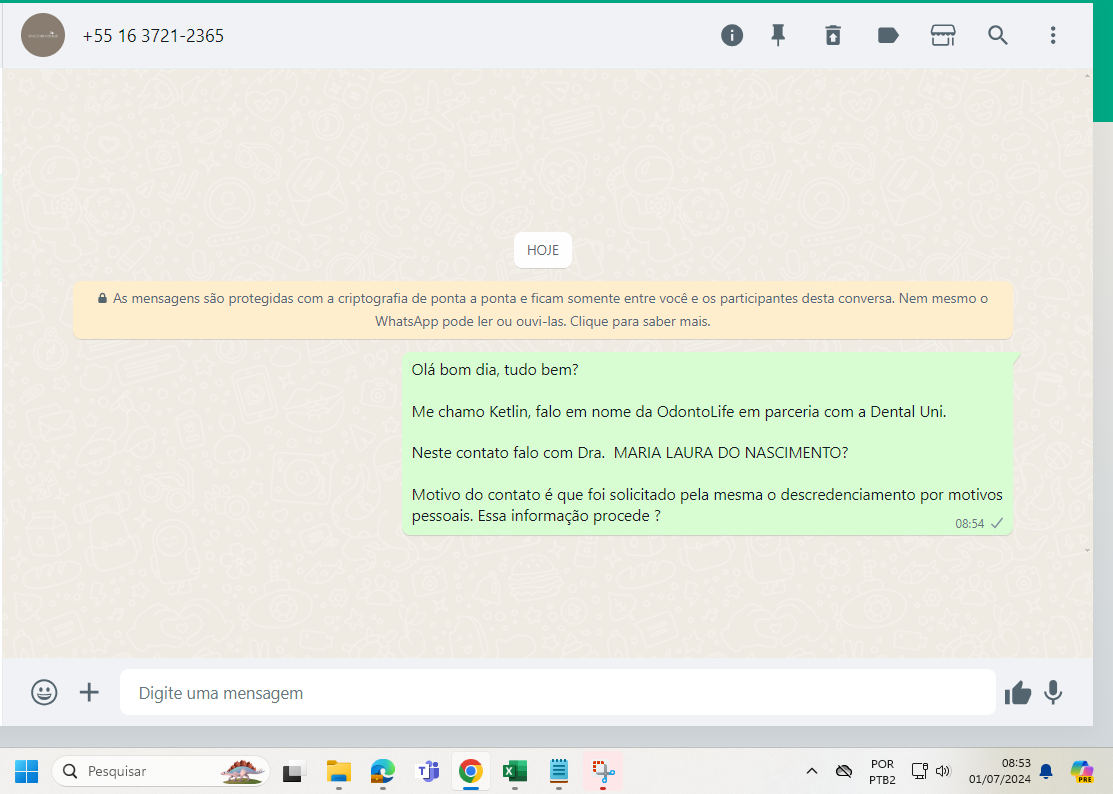Viewport: 1113px width, 794px height.
Task: Click the encryption notice to learn more
Action: (543, 310)
